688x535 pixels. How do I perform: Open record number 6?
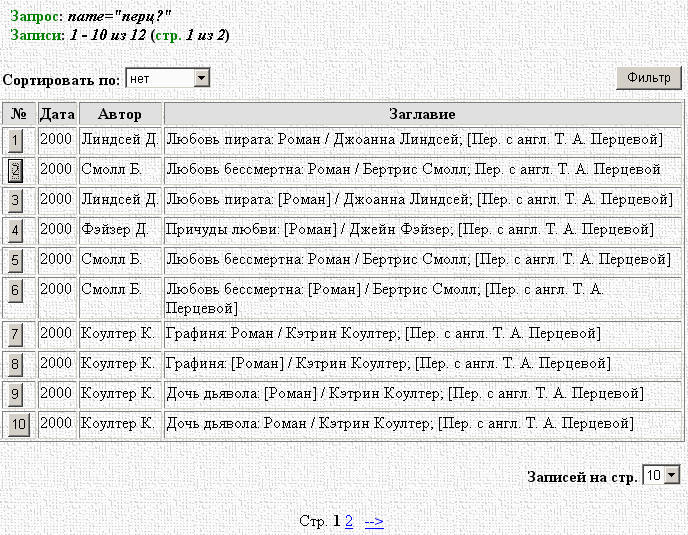click(x=16, y=291)
